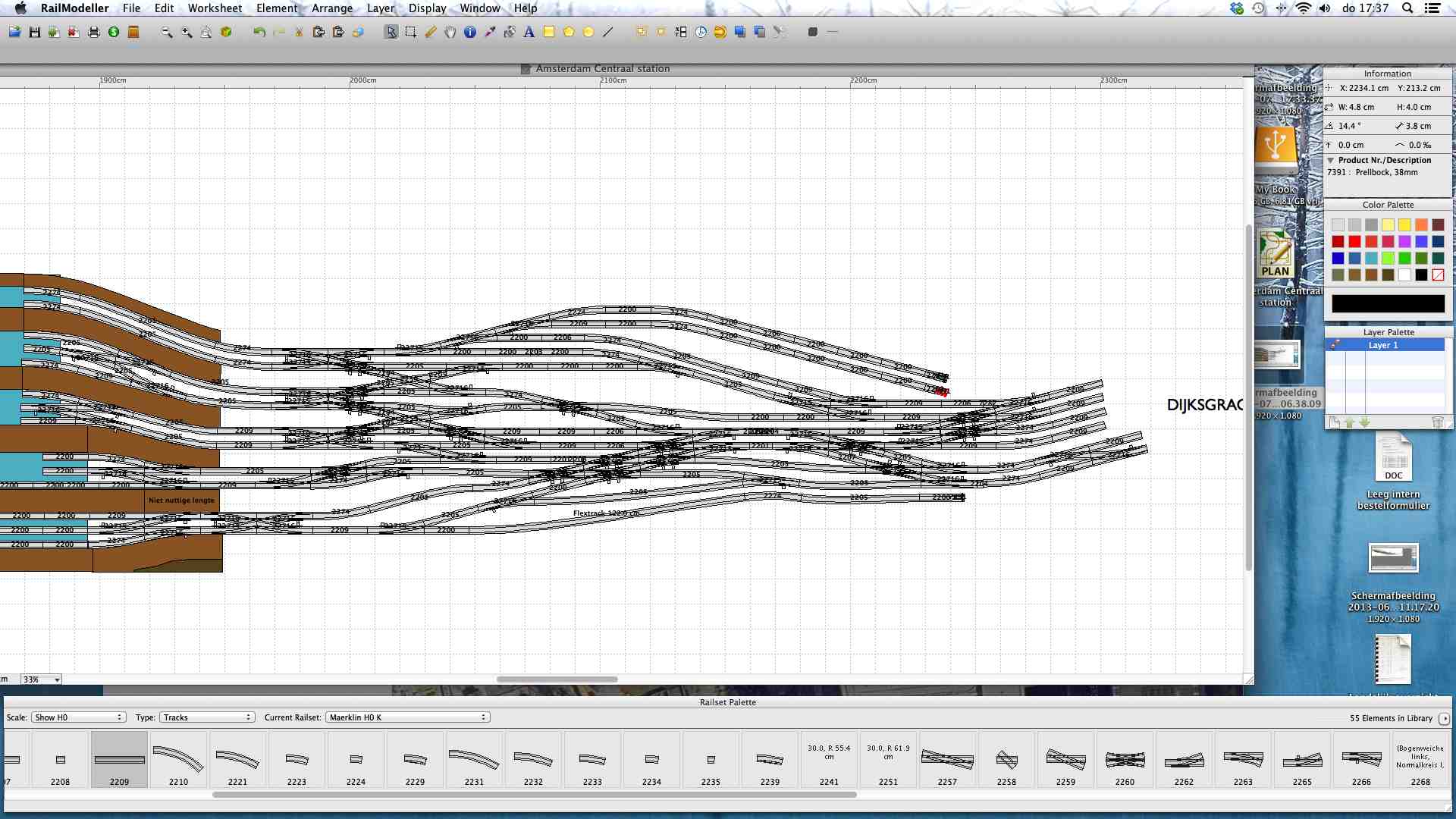Select track piece 2231 in Railset Palette
The width and height of the screenshot is (1456, 819).
[x=474, y=760]
